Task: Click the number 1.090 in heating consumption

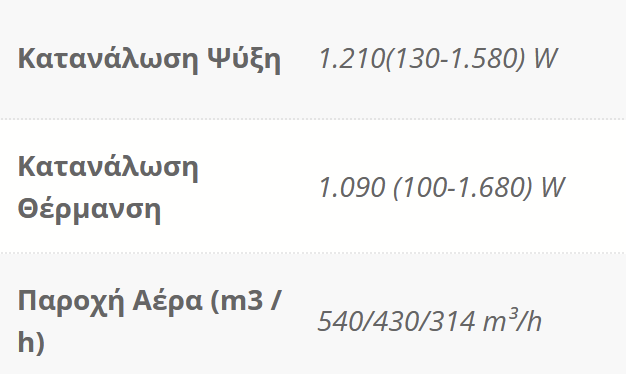Action: pos(352,188)
